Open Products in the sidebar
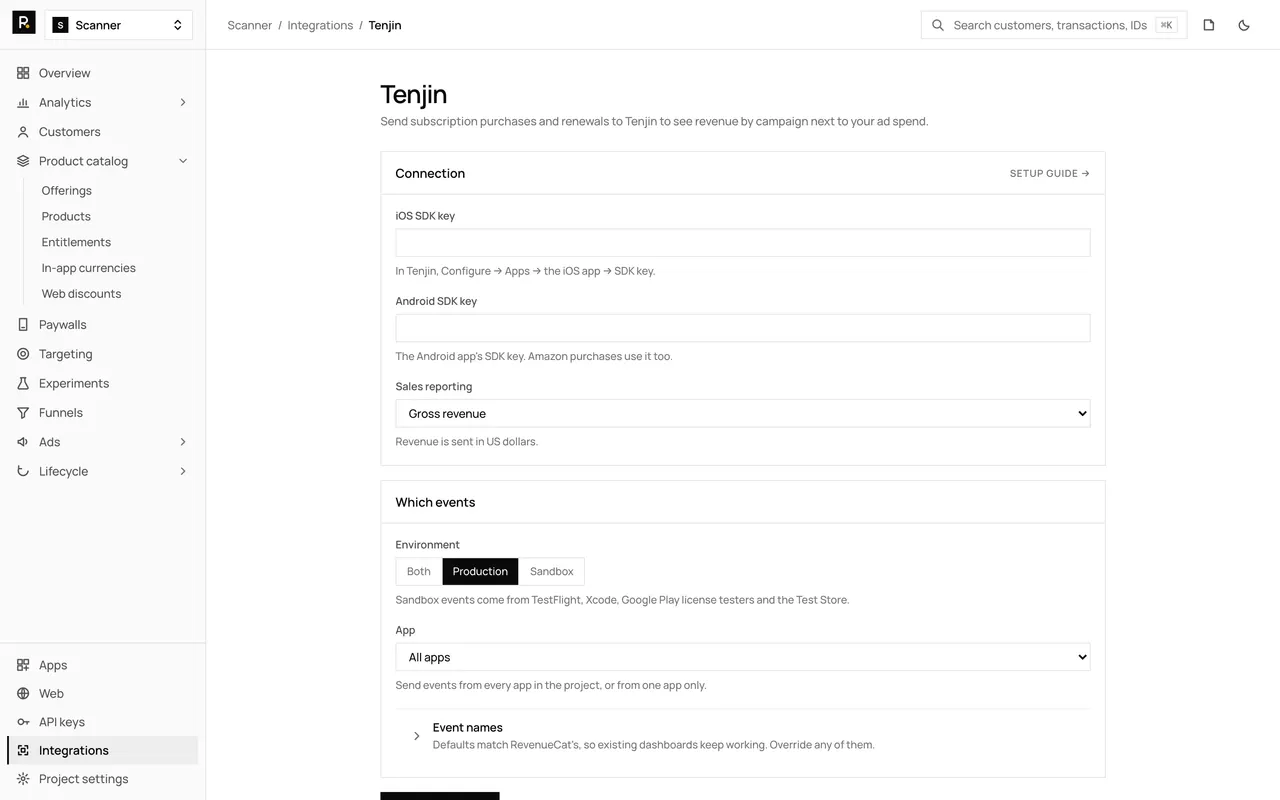Image resolution: width=1280 pixels, height=800 pixels. (66, 217)
